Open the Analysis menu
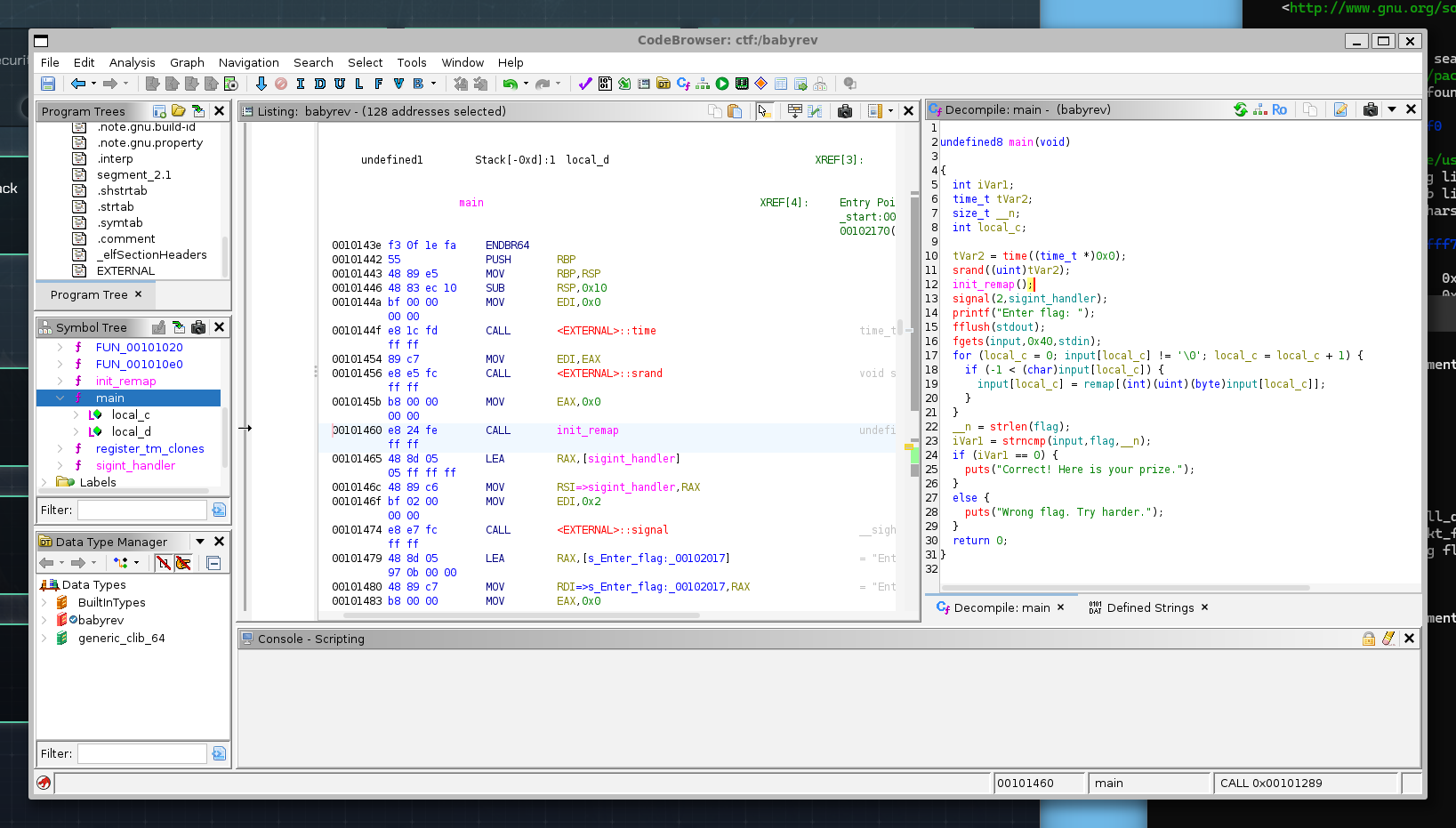This screenshot has width=1456, height=828. pos(132,62)
